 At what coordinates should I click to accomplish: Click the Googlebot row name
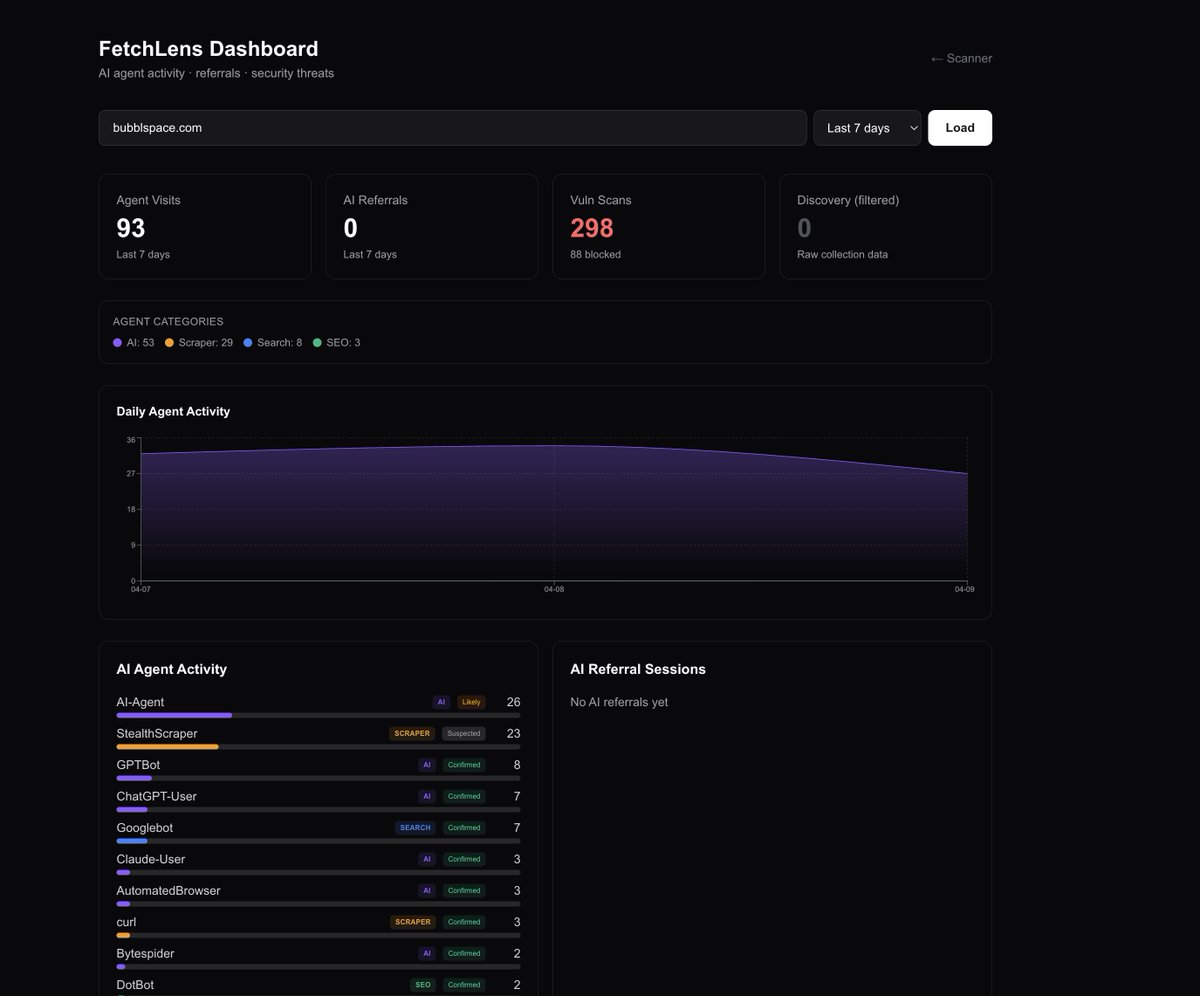coord(145,828)
